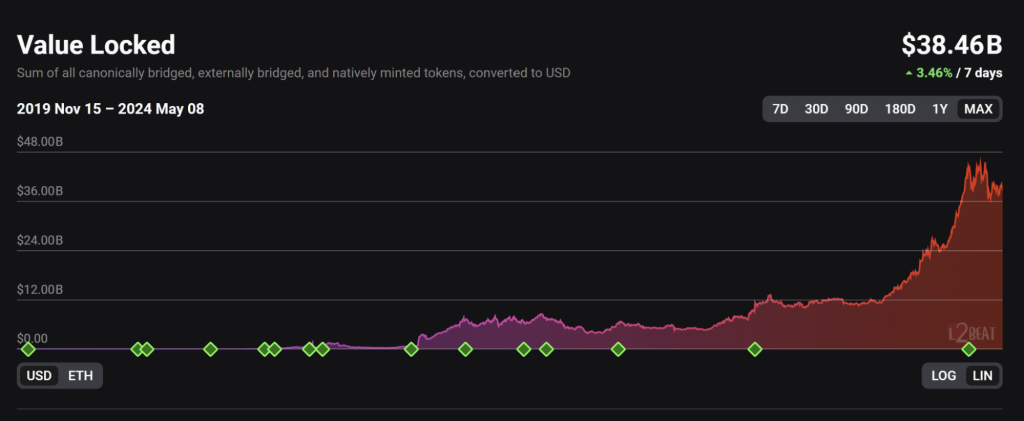Select the LIN linear scale option

coord(982,376)
